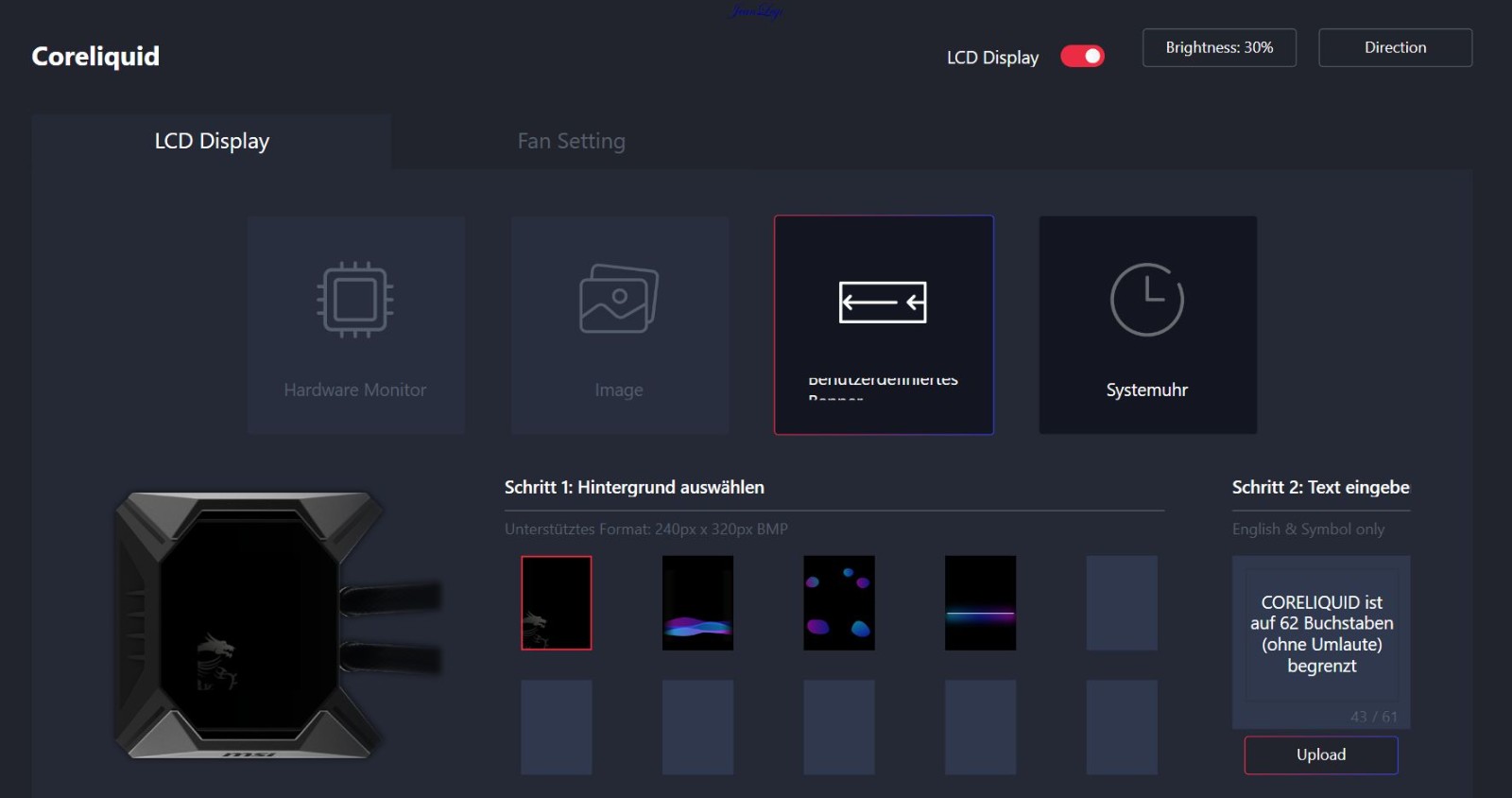Click the 'Schritt 2: Text eingebe' heading
The image size is (1512, 798).
tap(1320, 487)
